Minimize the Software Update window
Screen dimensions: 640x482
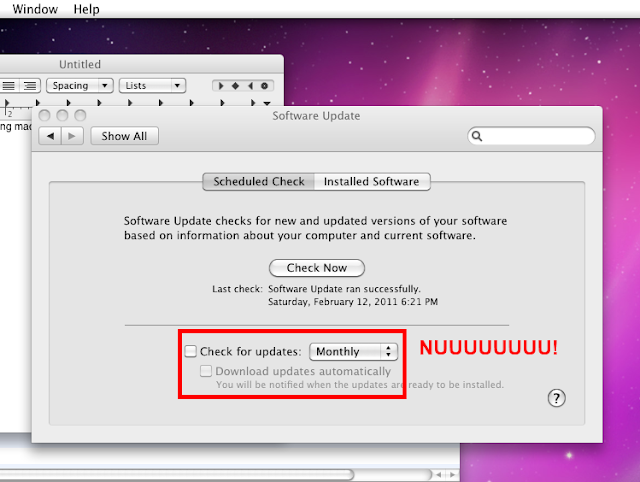coord(62,116)
